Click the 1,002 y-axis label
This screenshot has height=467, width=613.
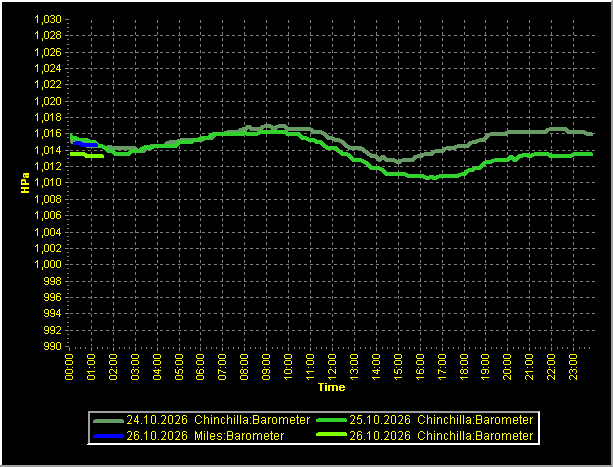click(48, 248)
